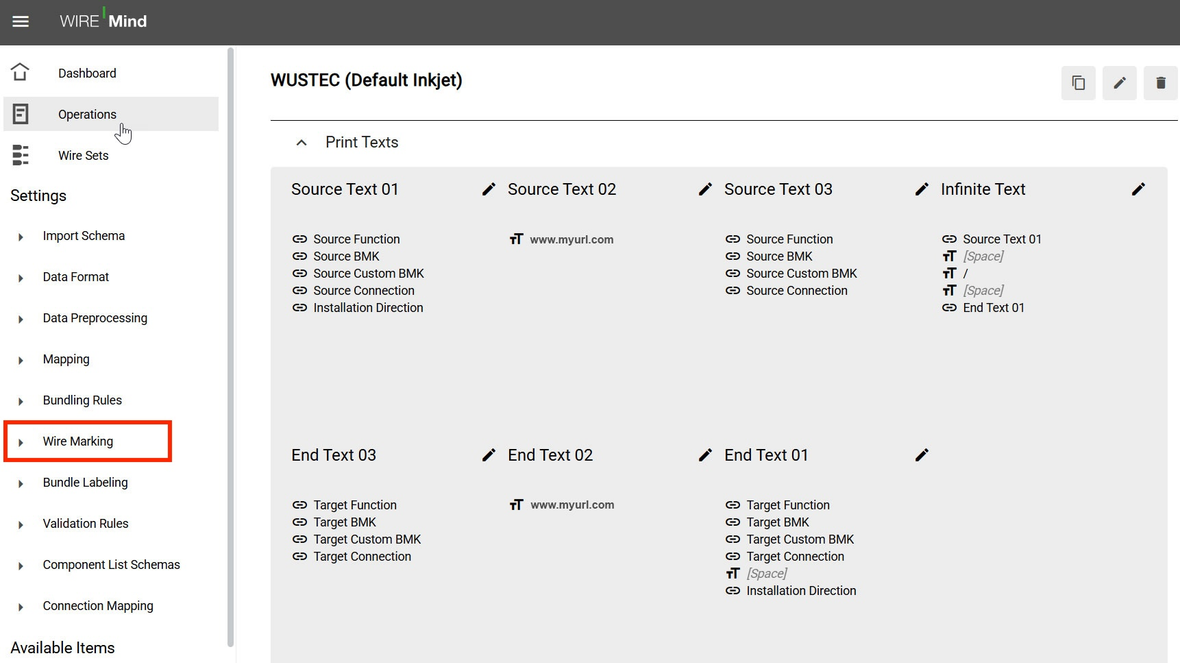The height and width of the screenshot is (663, 1180).
Task: Edit End Text 01 with pencil icon
Action: (922, 455)
